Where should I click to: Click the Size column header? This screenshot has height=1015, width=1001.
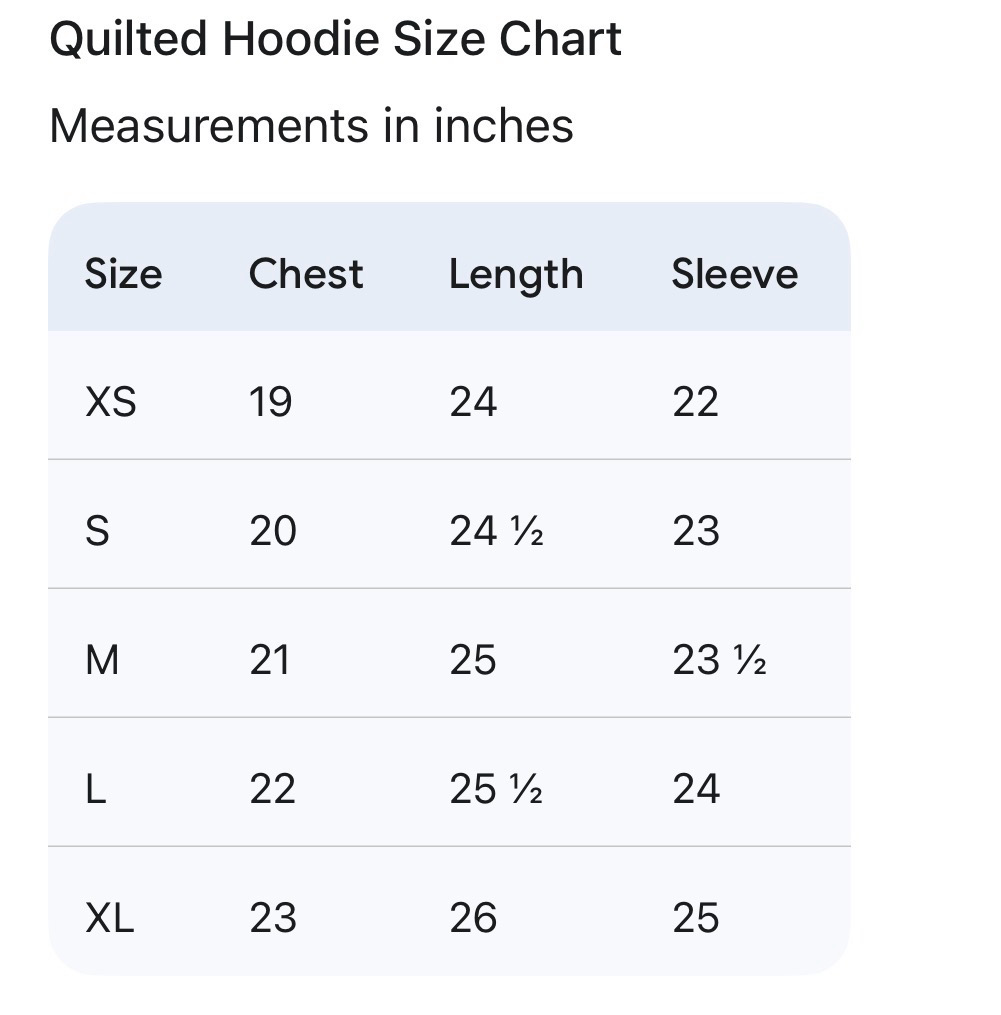124,274
